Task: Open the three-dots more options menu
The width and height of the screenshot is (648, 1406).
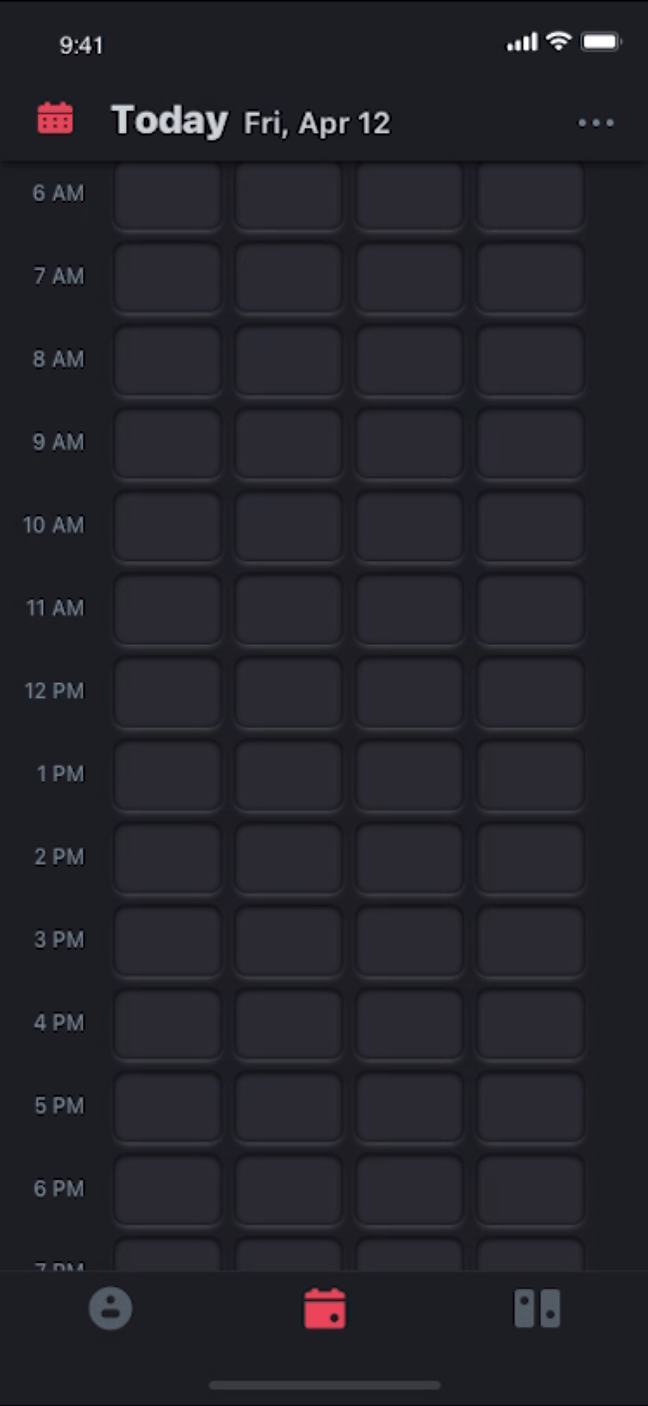Action: [596, 123]
